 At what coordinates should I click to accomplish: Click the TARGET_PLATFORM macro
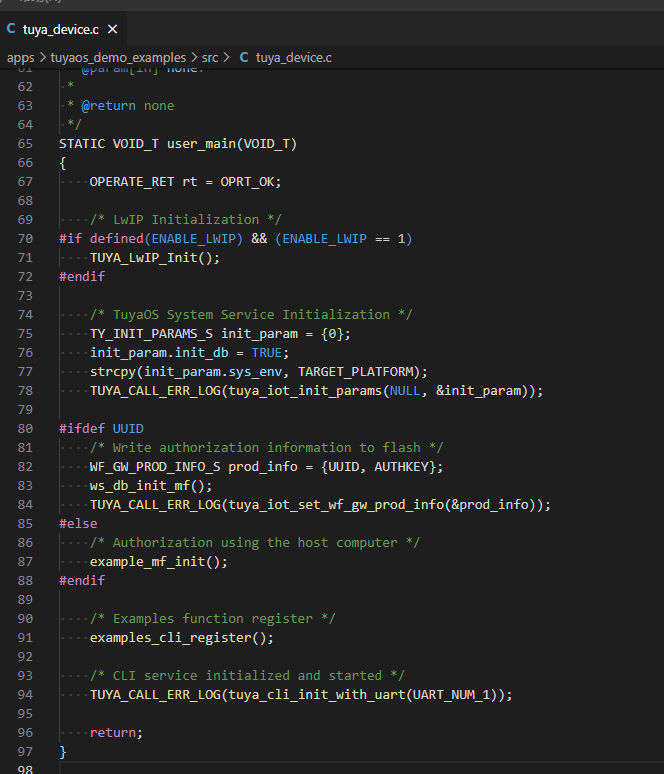(x=355, y=372)
